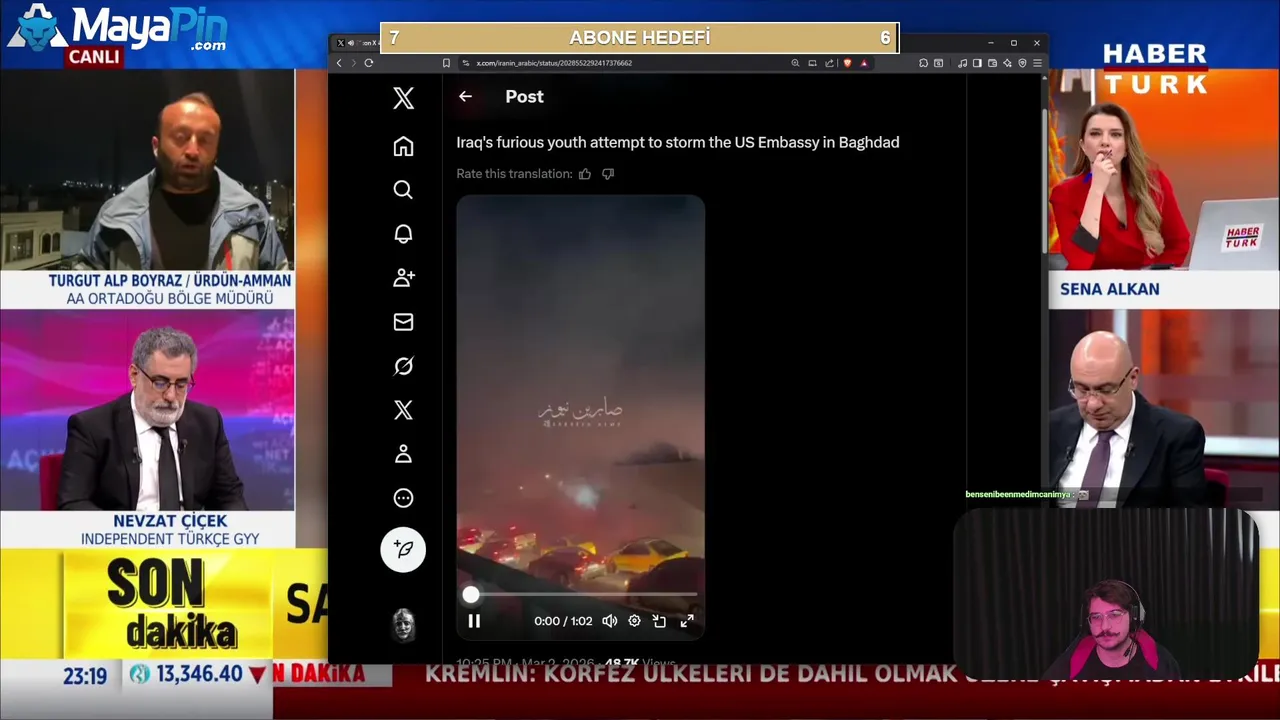Open Premium X icon in sidebar

403,410
